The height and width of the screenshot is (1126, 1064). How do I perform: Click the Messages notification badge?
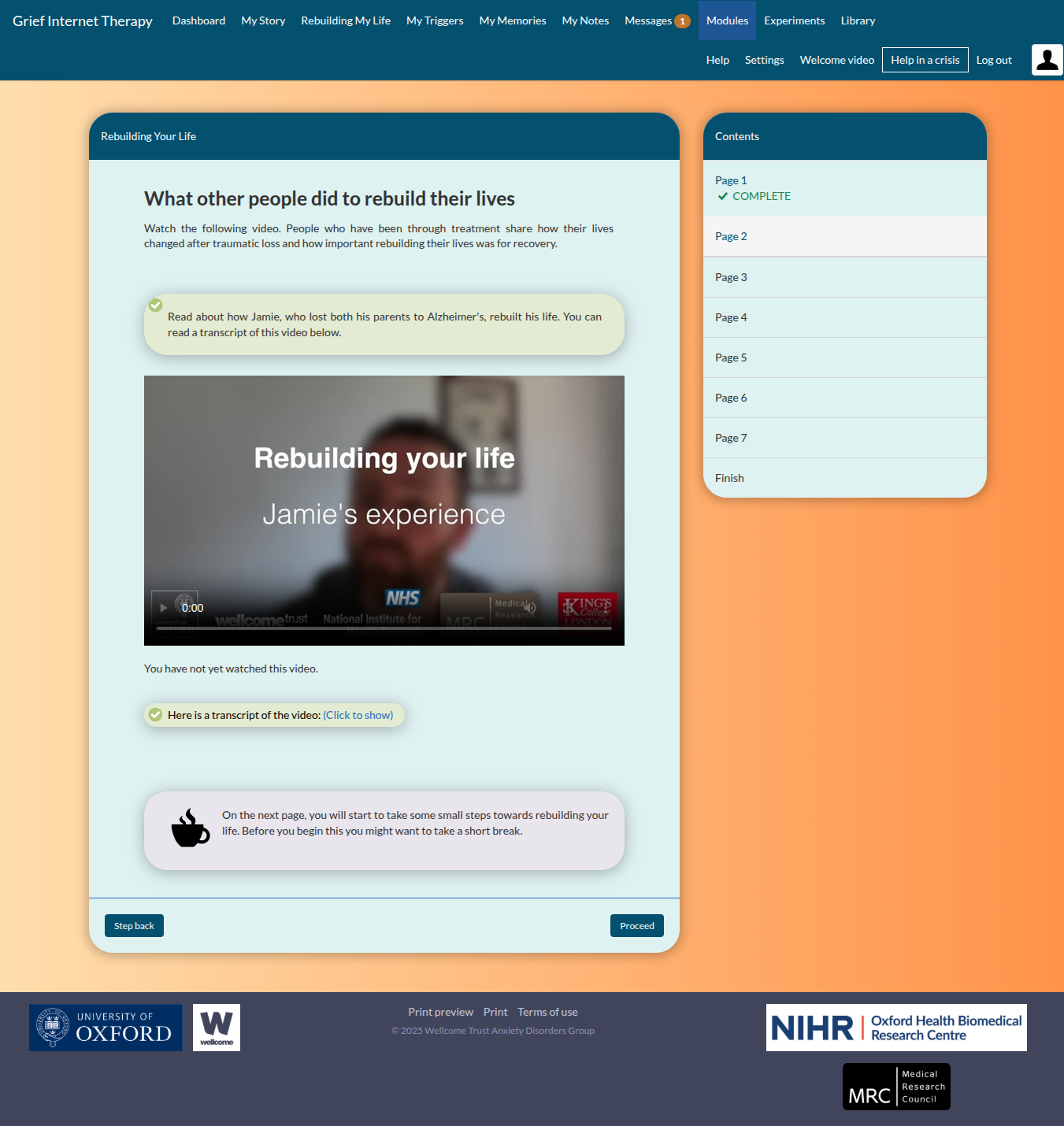[x=682, y=21]
